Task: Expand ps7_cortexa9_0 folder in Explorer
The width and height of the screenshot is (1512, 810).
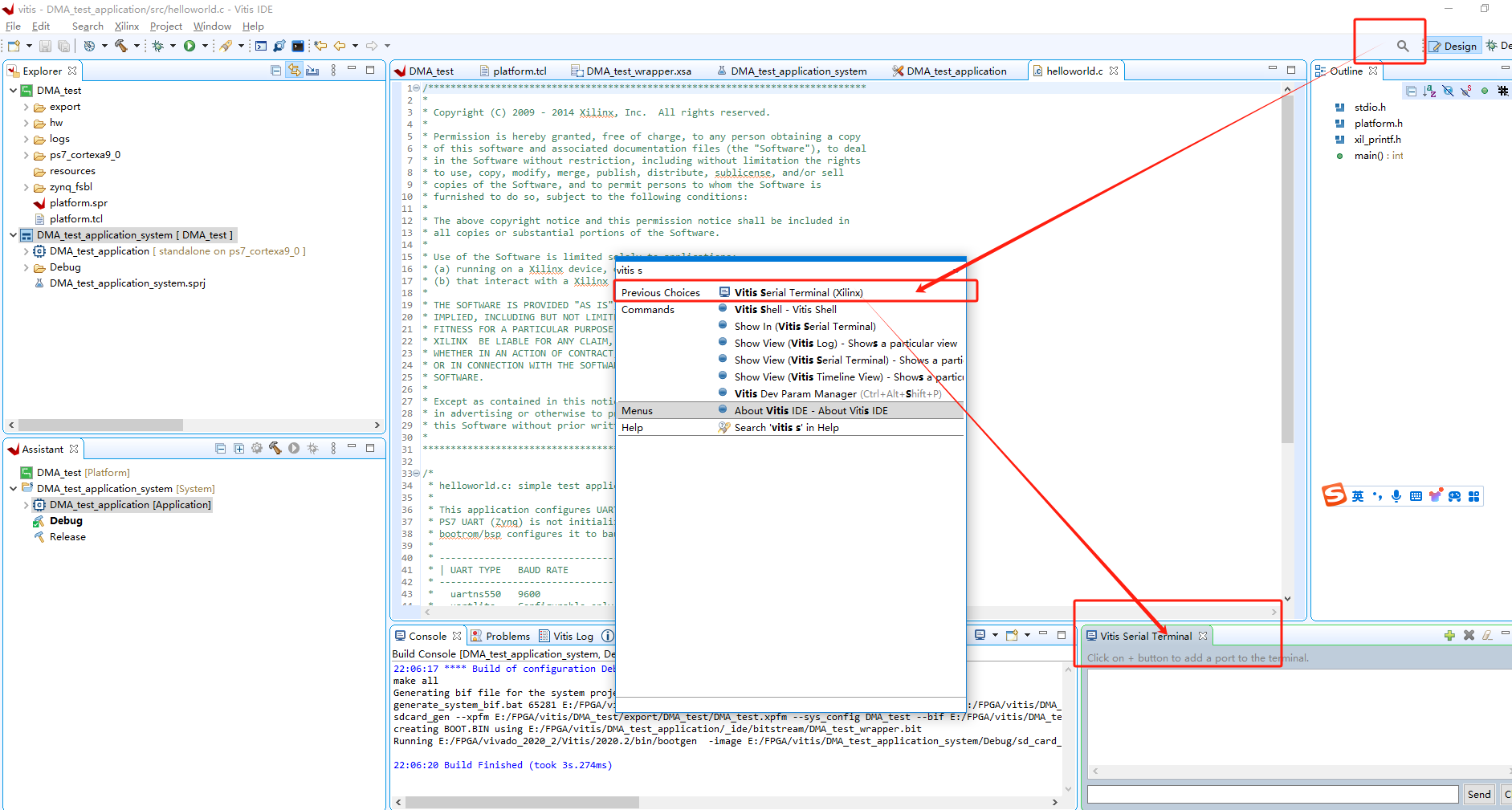Action: click(26, 155)
